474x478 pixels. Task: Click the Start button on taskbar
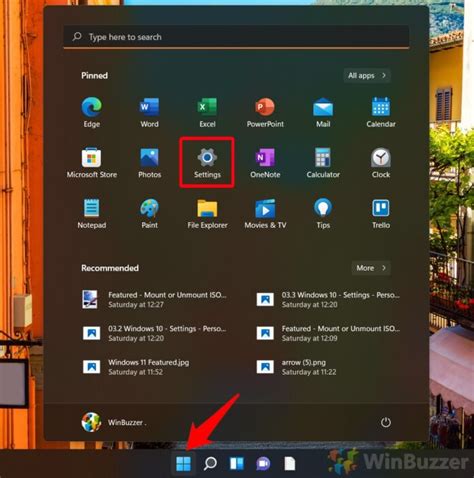[x=183, y=464]
